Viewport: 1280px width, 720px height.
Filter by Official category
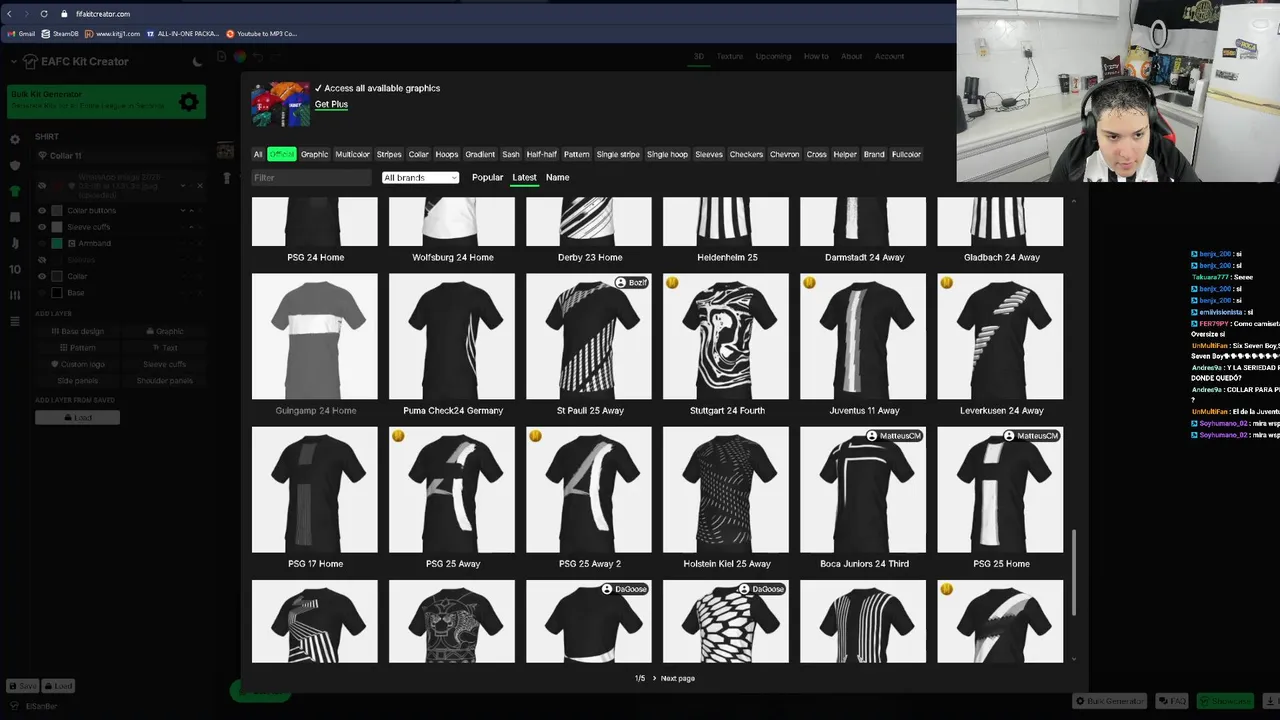[282, 154]
